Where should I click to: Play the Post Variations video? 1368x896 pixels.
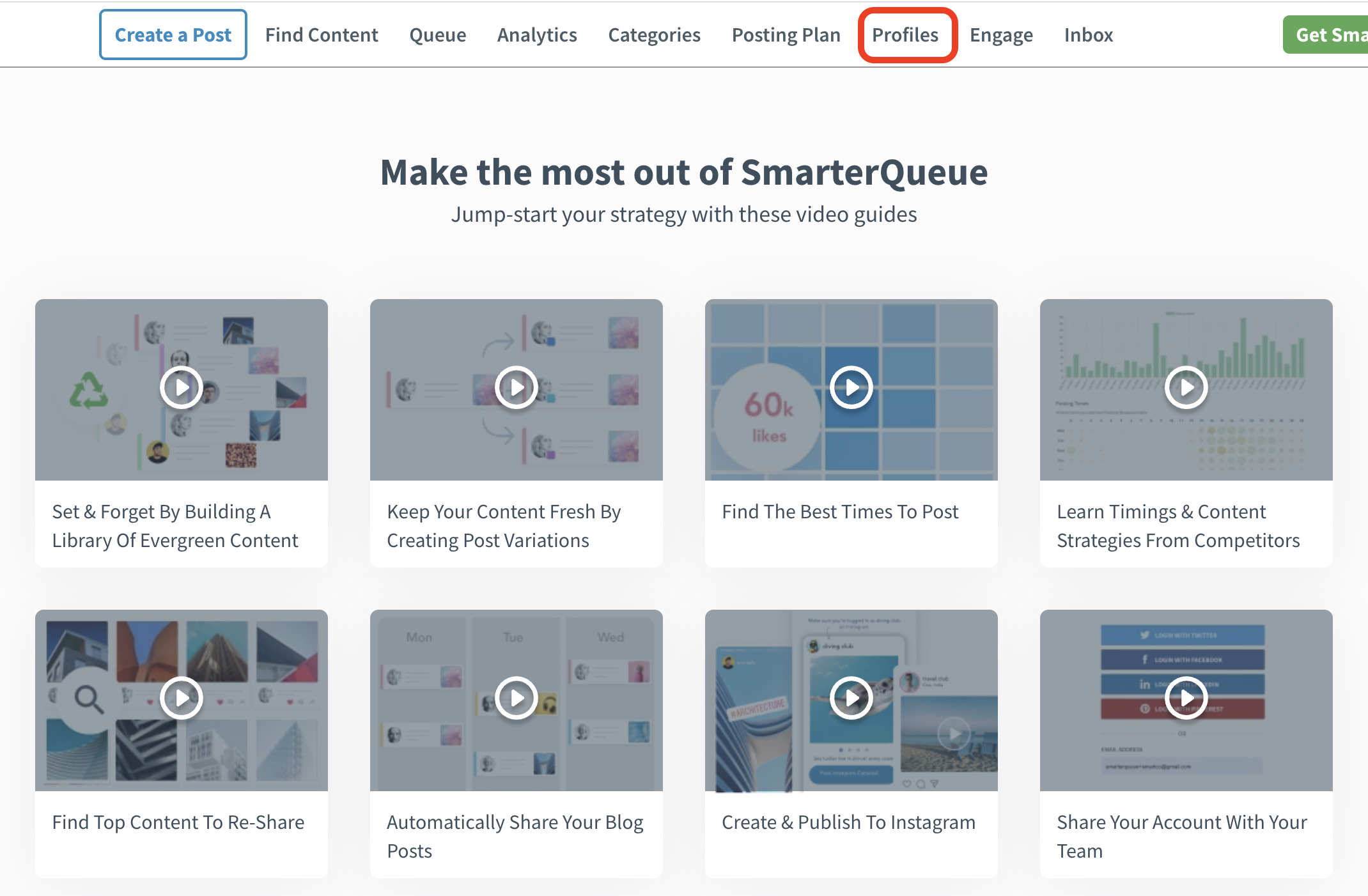coord(517,387)
